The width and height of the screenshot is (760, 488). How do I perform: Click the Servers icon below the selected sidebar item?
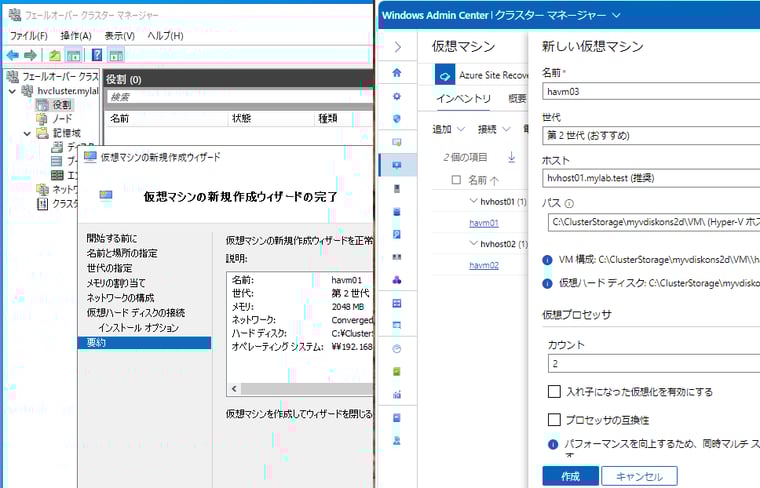pos(397,189)
